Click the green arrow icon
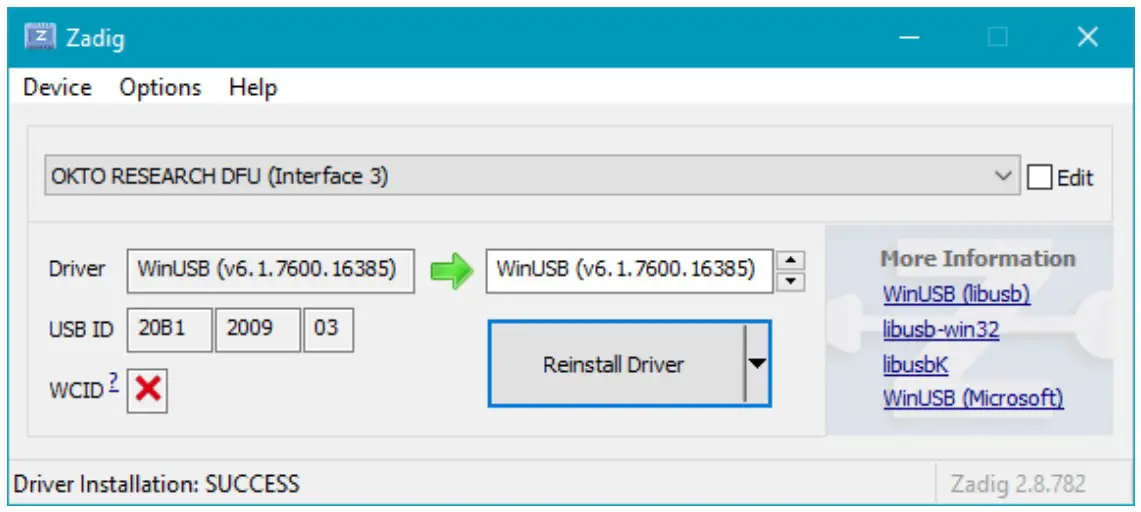Image resolution: width=1141 pixels, height=512 pixels. point(451,271)
